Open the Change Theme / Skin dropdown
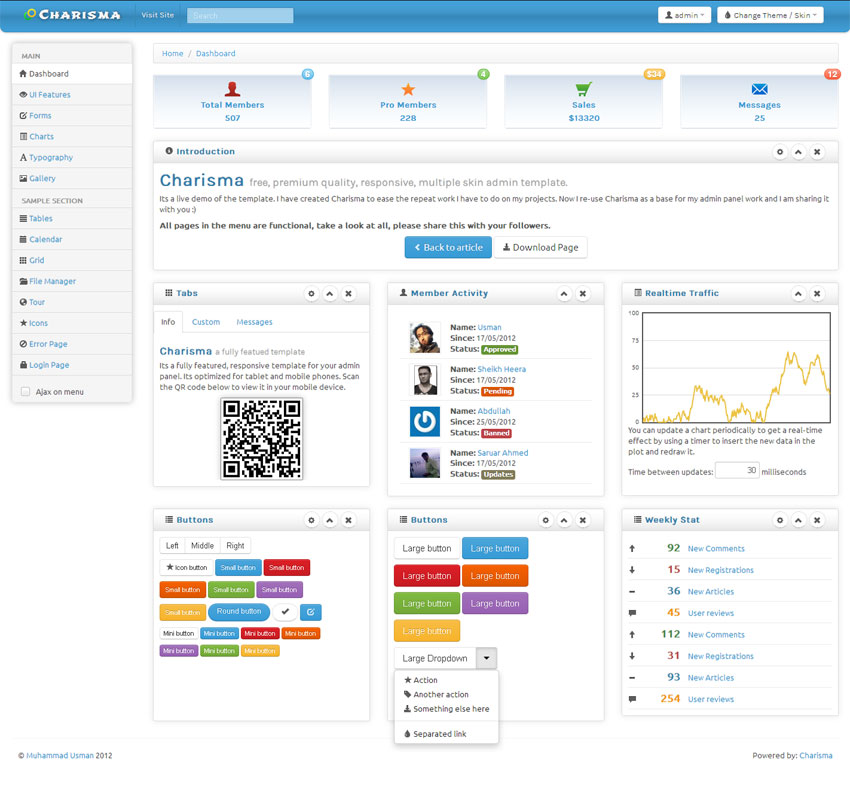 (x=769, y=15)
